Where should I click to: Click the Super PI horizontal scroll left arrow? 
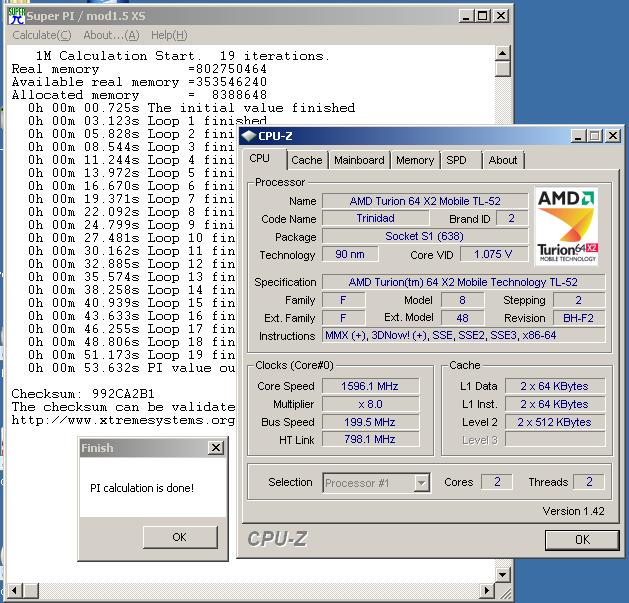14,590
